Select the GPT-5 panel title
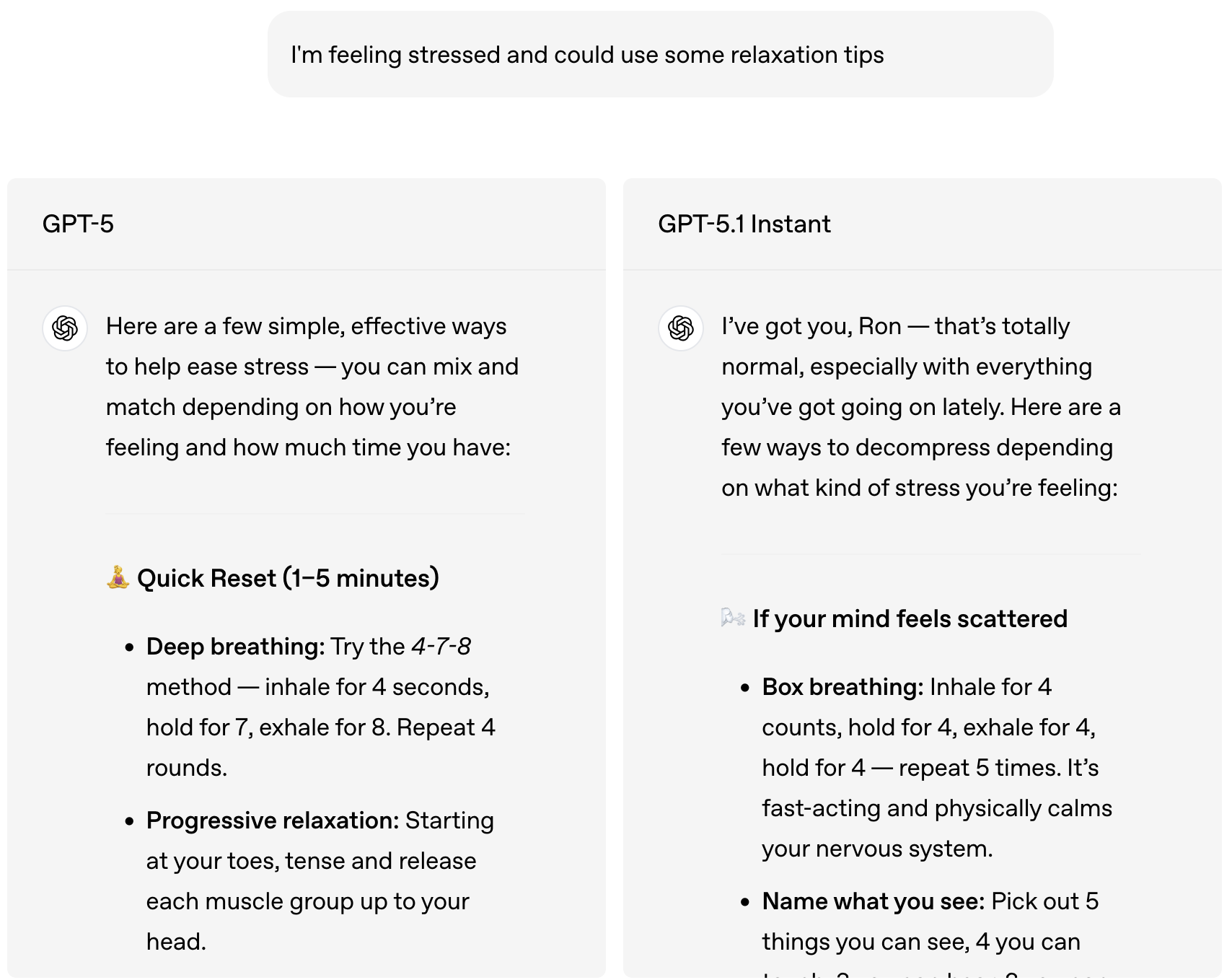The image size is (1232, 980). 78,224
